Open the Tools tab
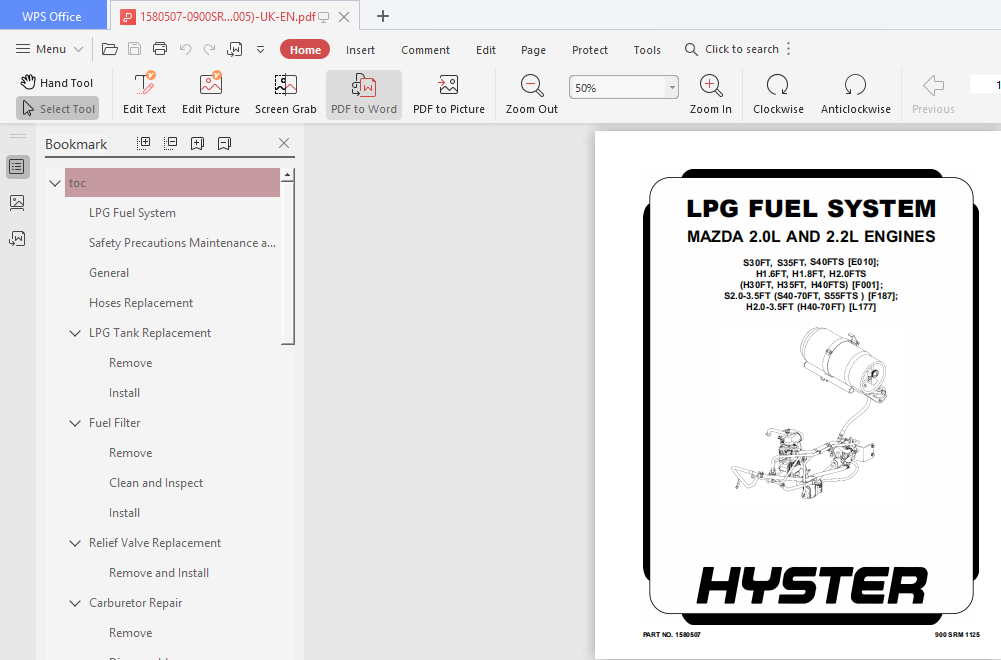The height and width of the screenshot is (660, 1001). tap(647, 50)
